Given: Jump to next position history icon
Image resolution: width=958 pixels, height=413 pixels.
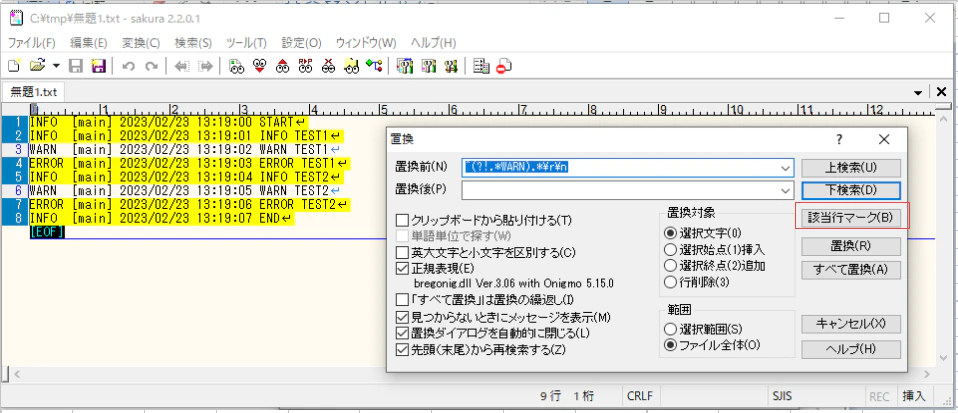Looking at the screenshot, I should pos(205,65).
